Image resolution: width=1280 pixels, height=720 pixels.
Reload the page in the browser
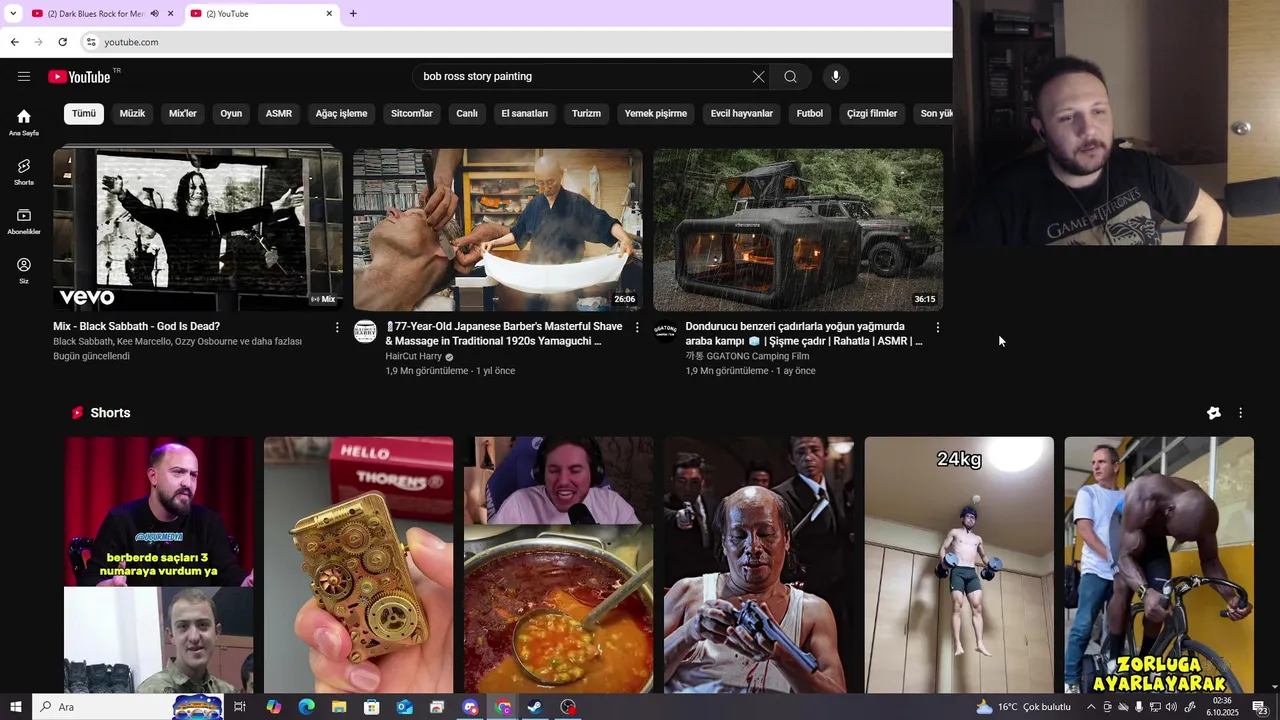tap(62, 42)
